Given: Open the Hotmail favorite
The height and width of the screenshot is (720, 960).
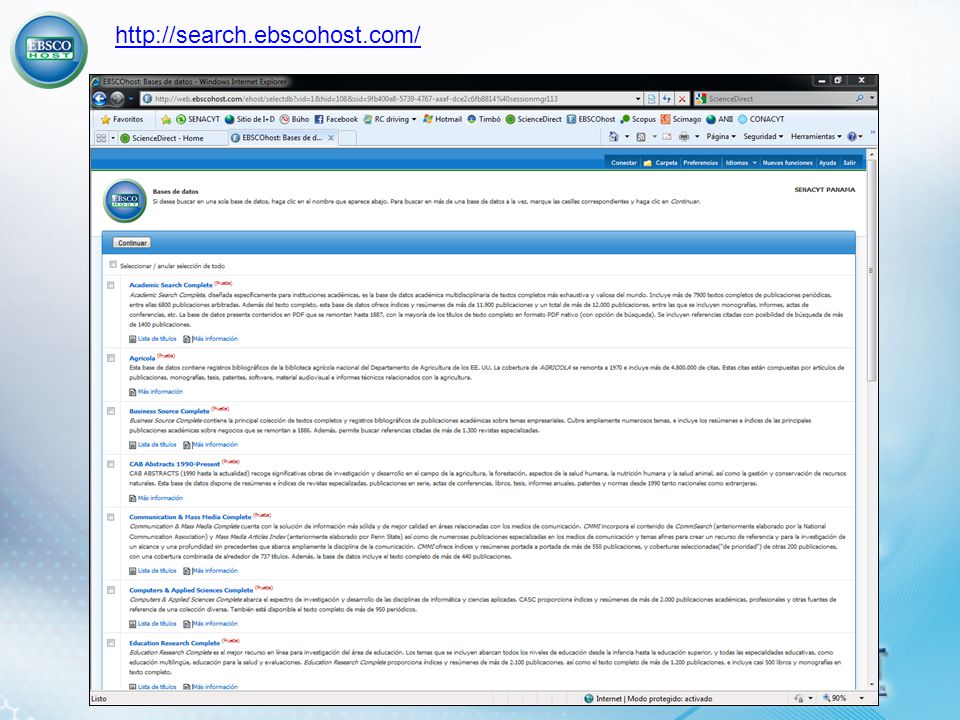Looking at the screenshot, I should point(443,119).
